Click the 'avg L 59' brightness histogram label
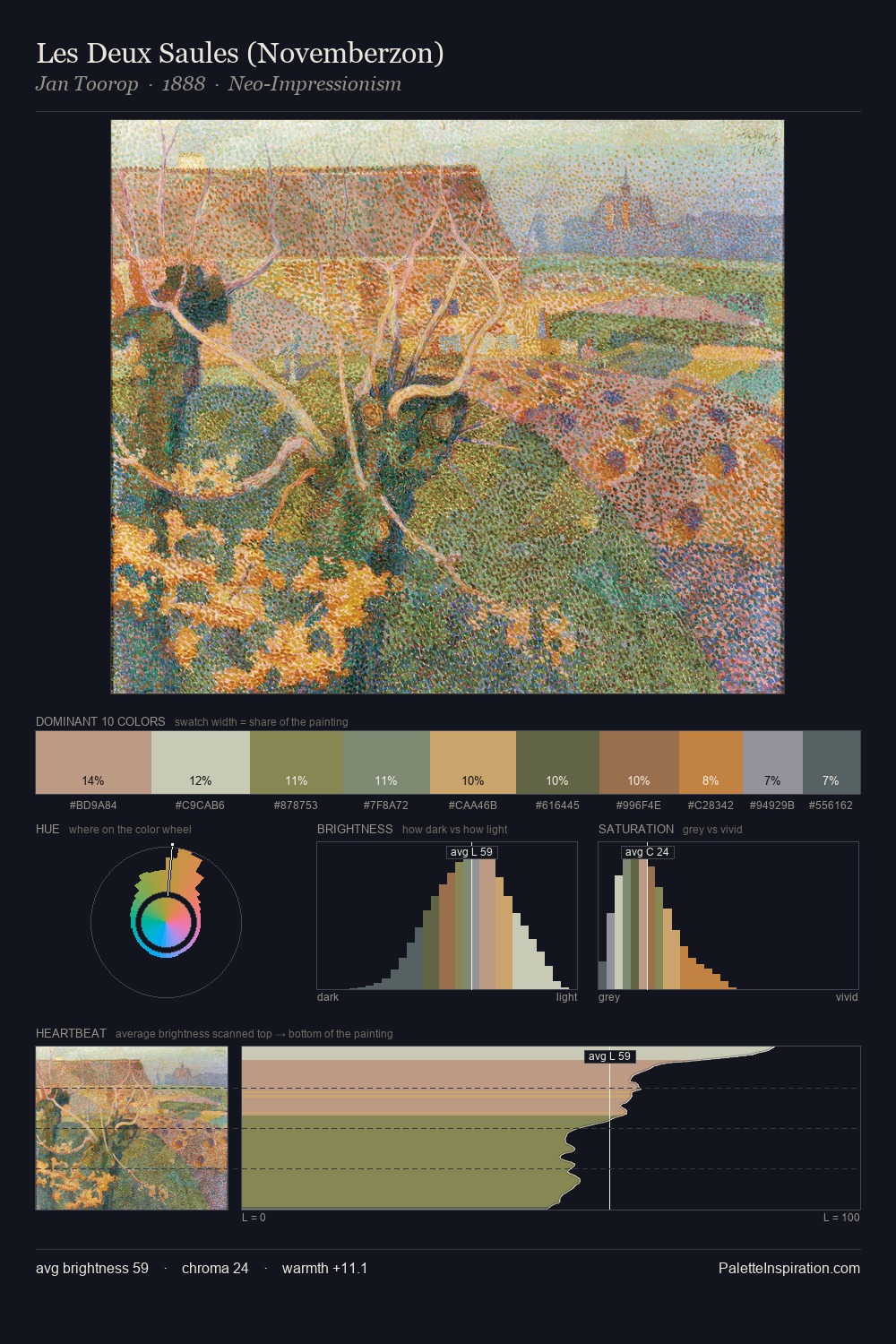Image resolution: width=896 pixels, height=1344 pixels. [x=471, y=852]
